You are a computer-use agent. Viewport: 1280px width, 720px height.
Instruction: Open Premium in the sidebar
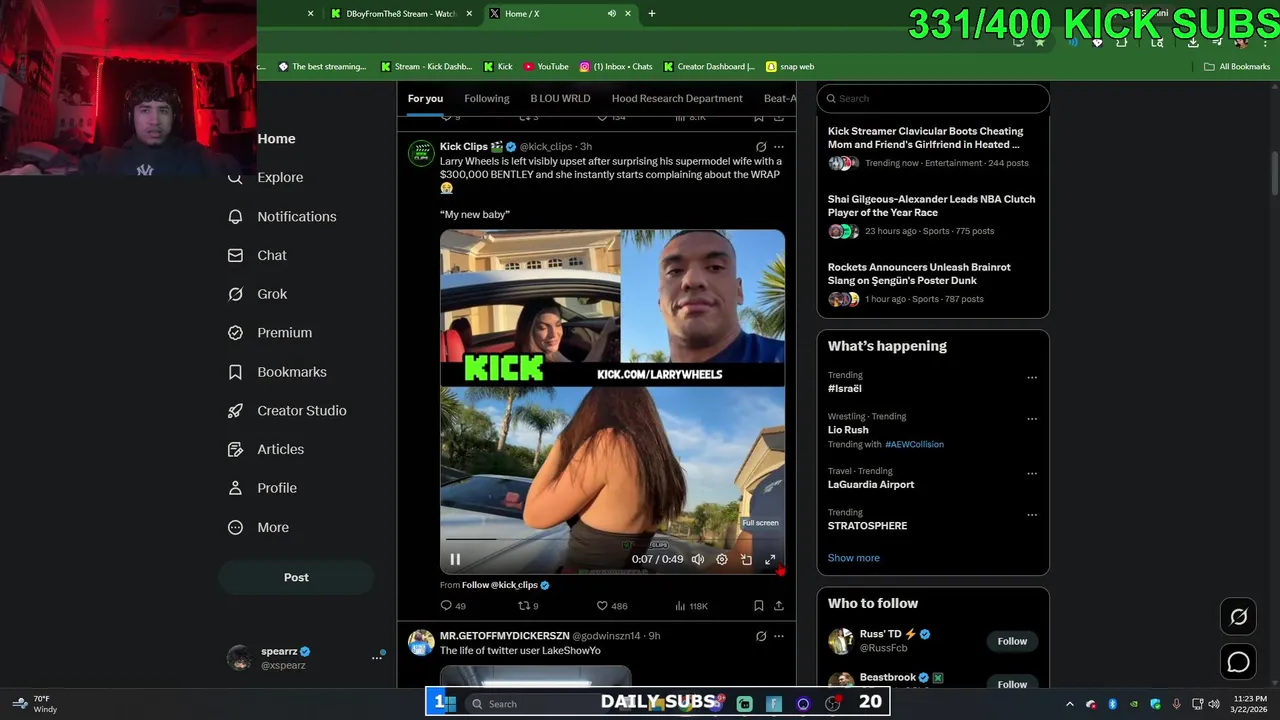pyautogui.click(x=270, y=333)
